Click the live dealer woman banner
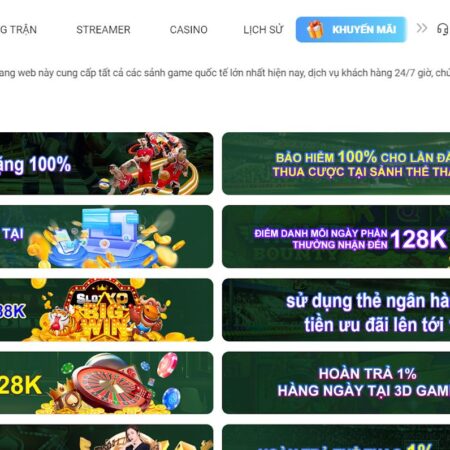Screen dimensions: 450x450 pyautogui.click(x=106, y=437)
